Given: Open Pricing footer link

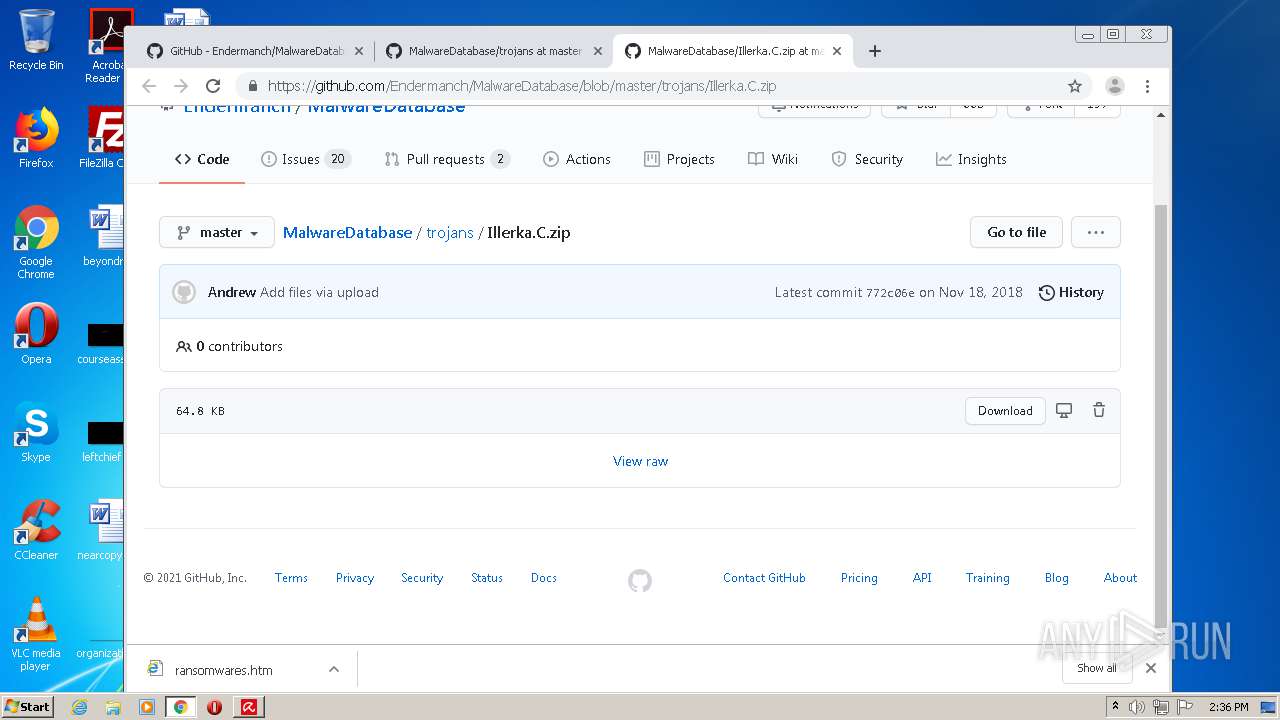Looking at the screenshot, I should point(859,578).
